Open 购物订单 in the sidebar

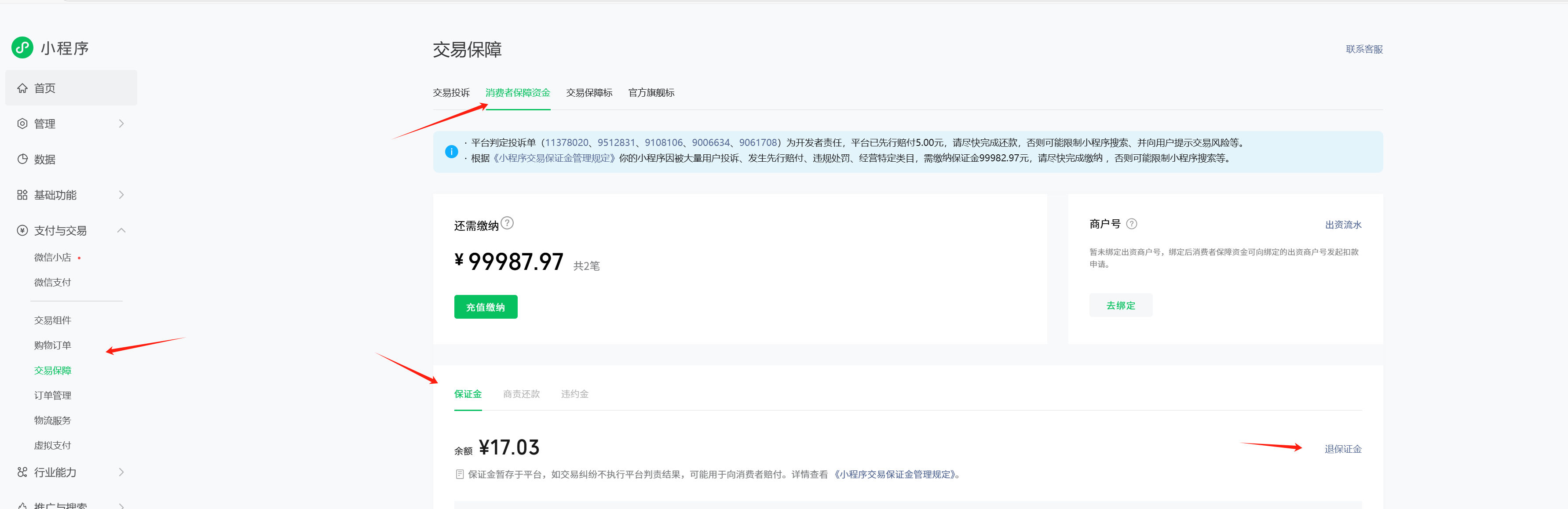point(52,345)
